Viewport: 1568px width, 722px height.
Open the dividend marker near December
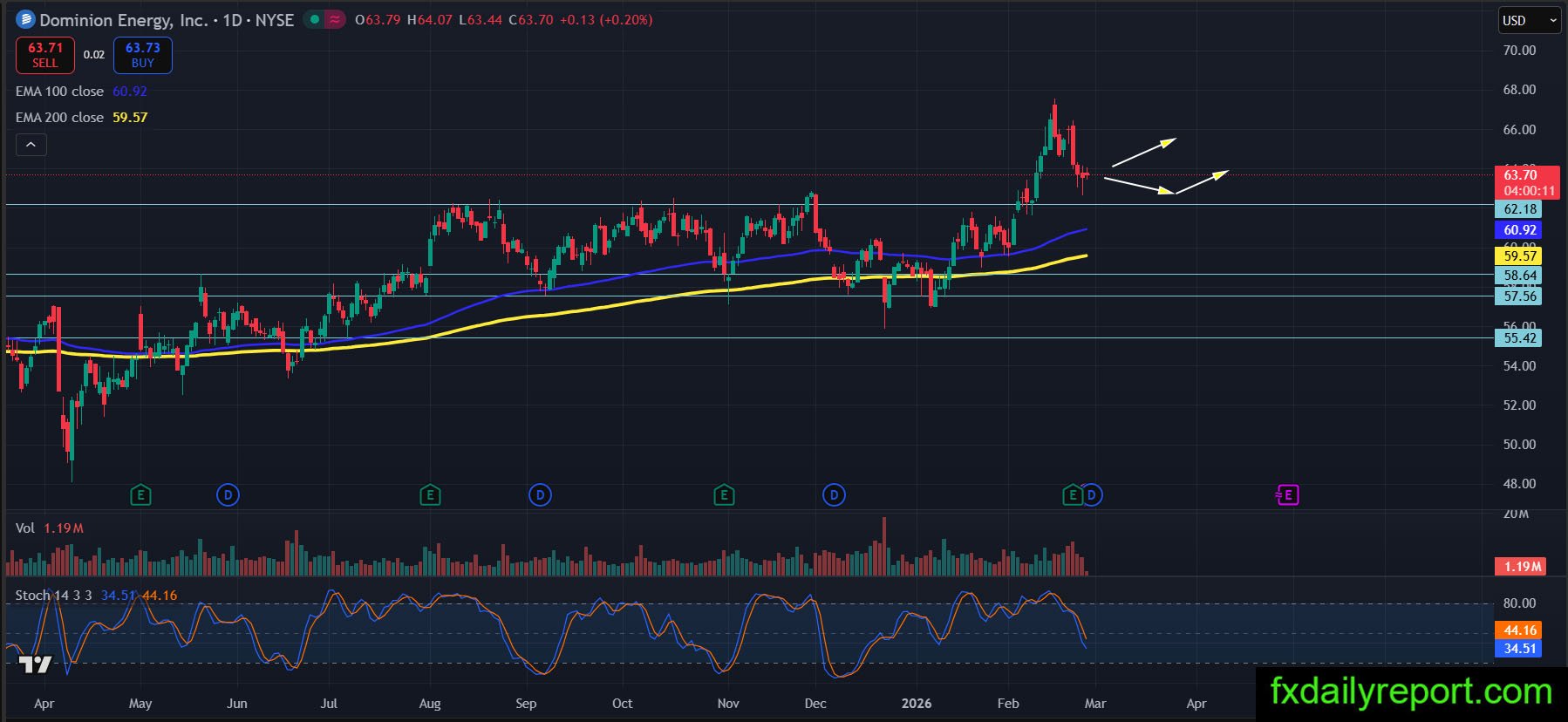(834, 495)
